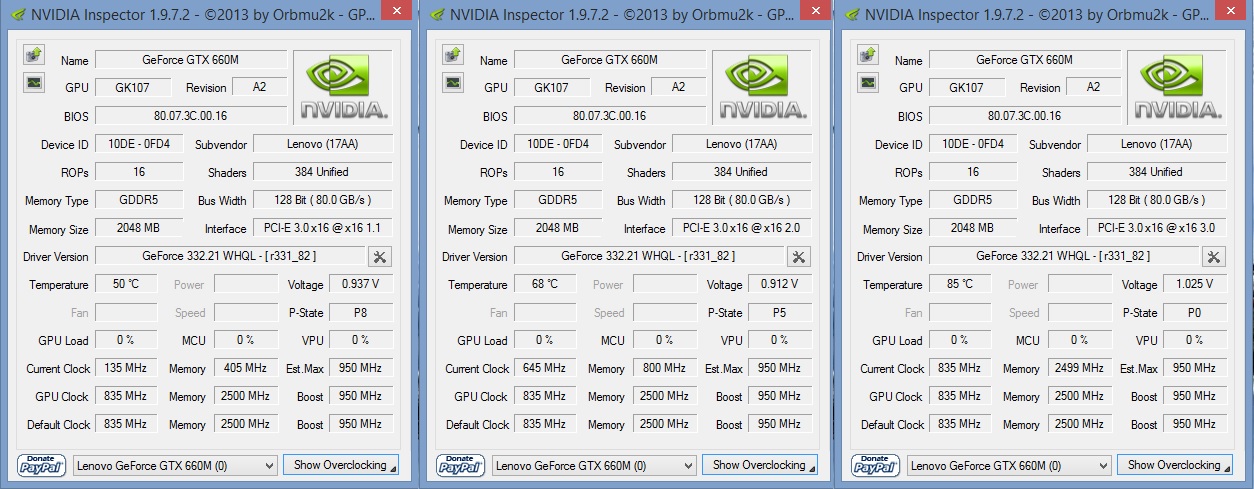Viewport: 1254px width, 489px height.
Task: Click Show Overclocking in the P0 window
Action: (1175, 465)
